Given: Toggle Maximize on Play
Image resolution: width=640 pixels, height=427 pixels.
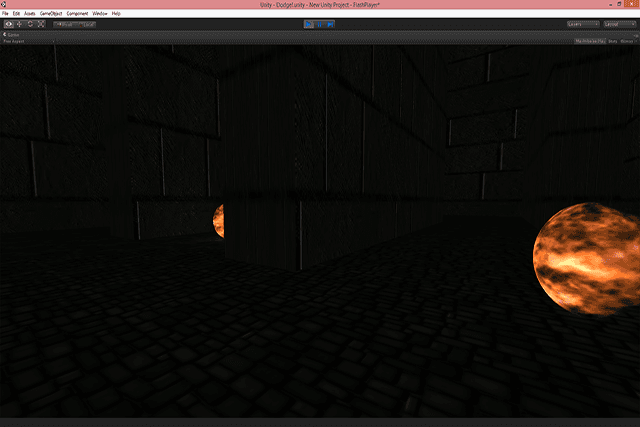Looking at the screenshot, I should [589, 42].
